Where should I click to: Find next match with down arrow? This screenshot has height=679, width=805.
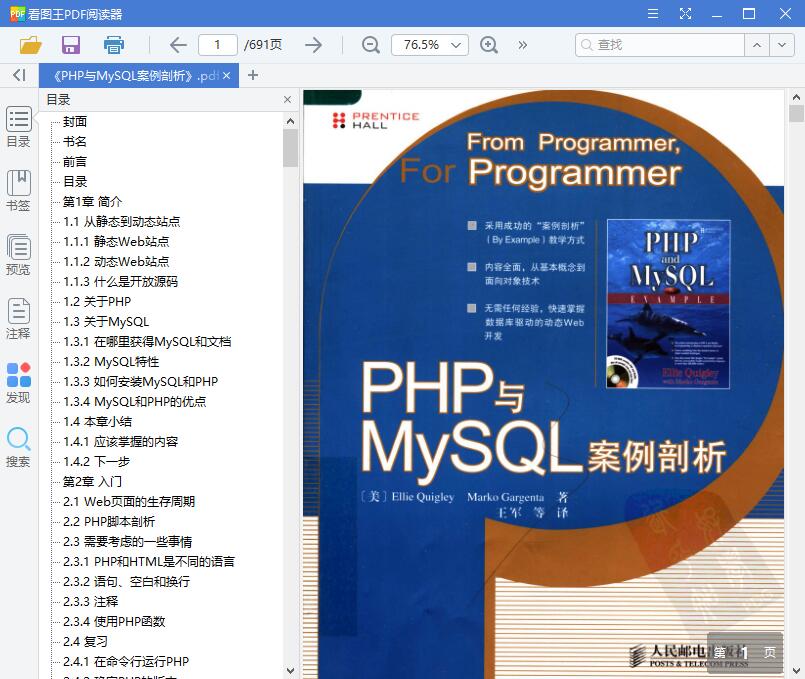(x=782, y=45)
